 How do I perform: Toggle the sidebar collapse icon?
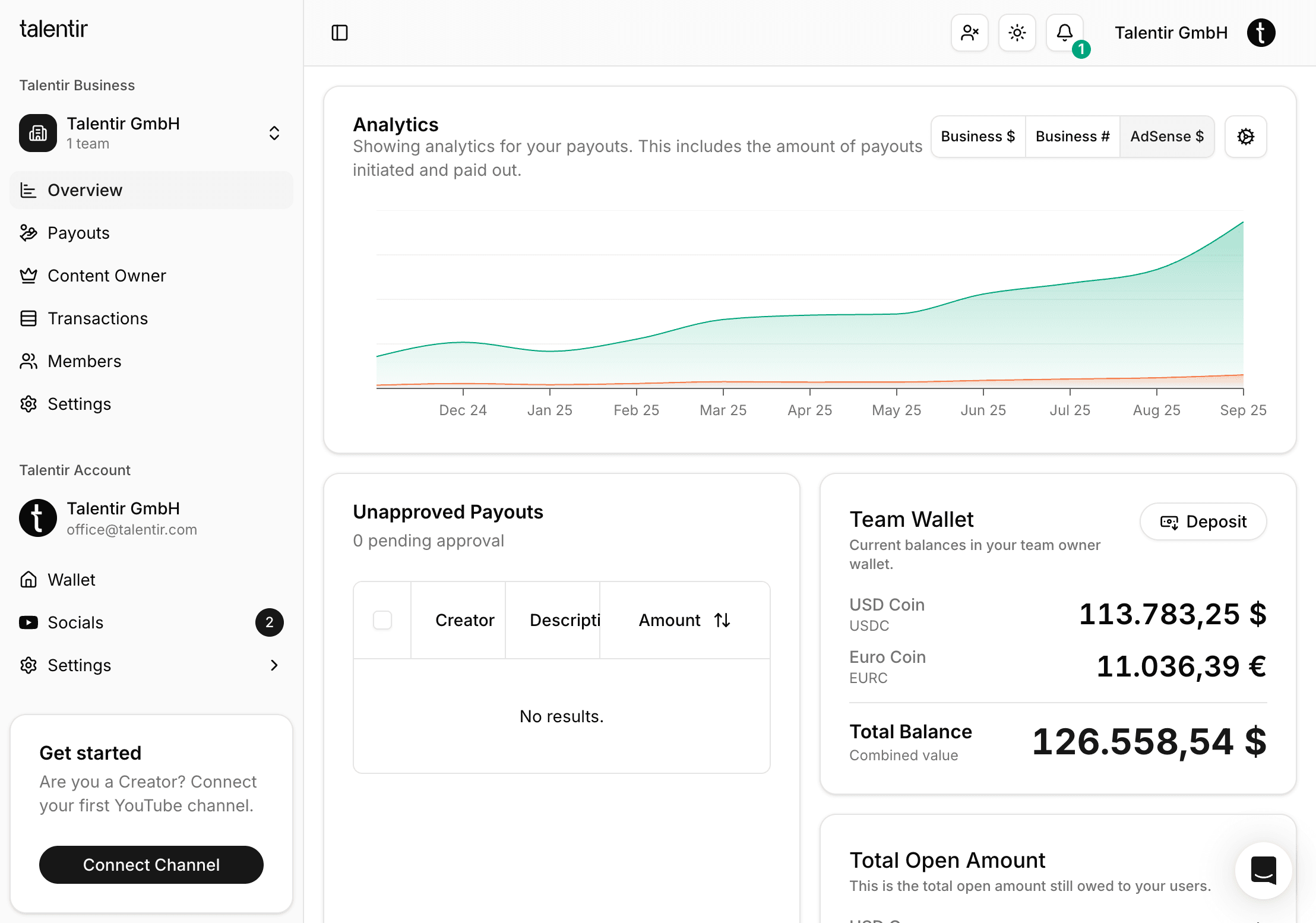(x=339, y=33)
